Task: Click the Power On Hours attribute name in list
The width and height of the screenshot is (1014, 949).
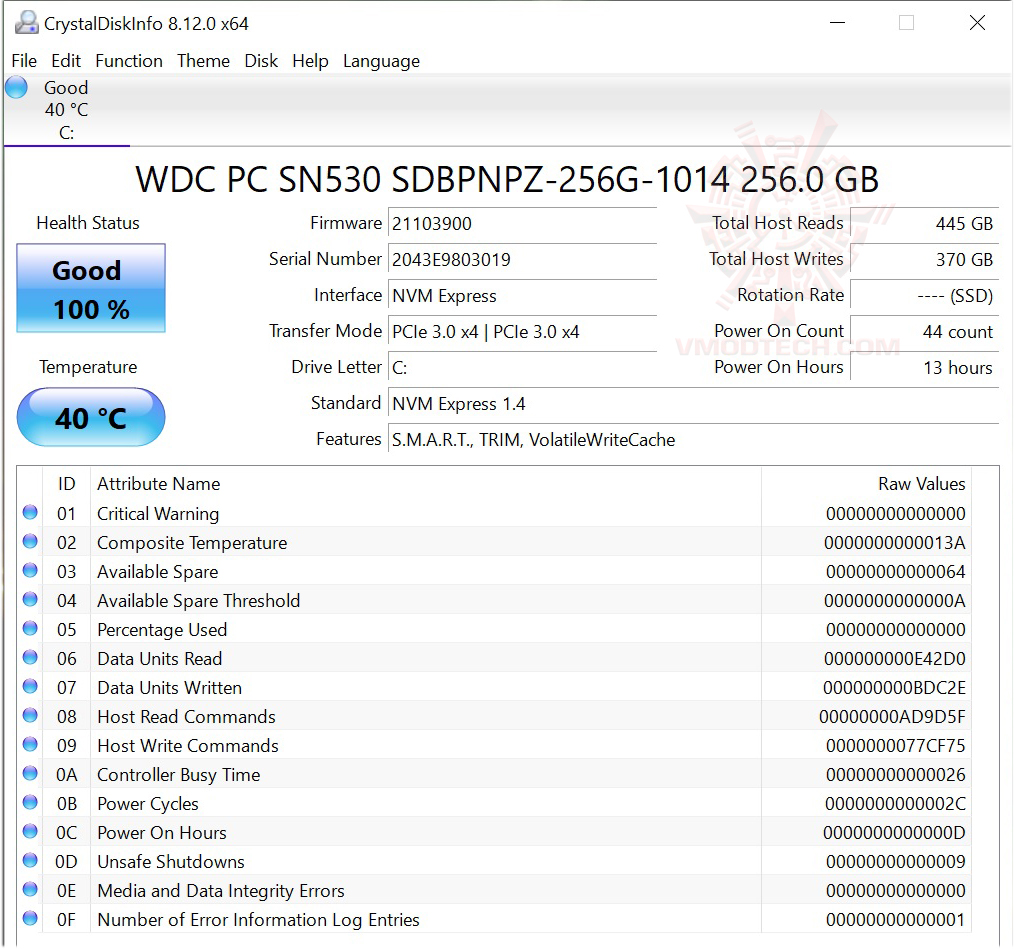Action: 162,833
